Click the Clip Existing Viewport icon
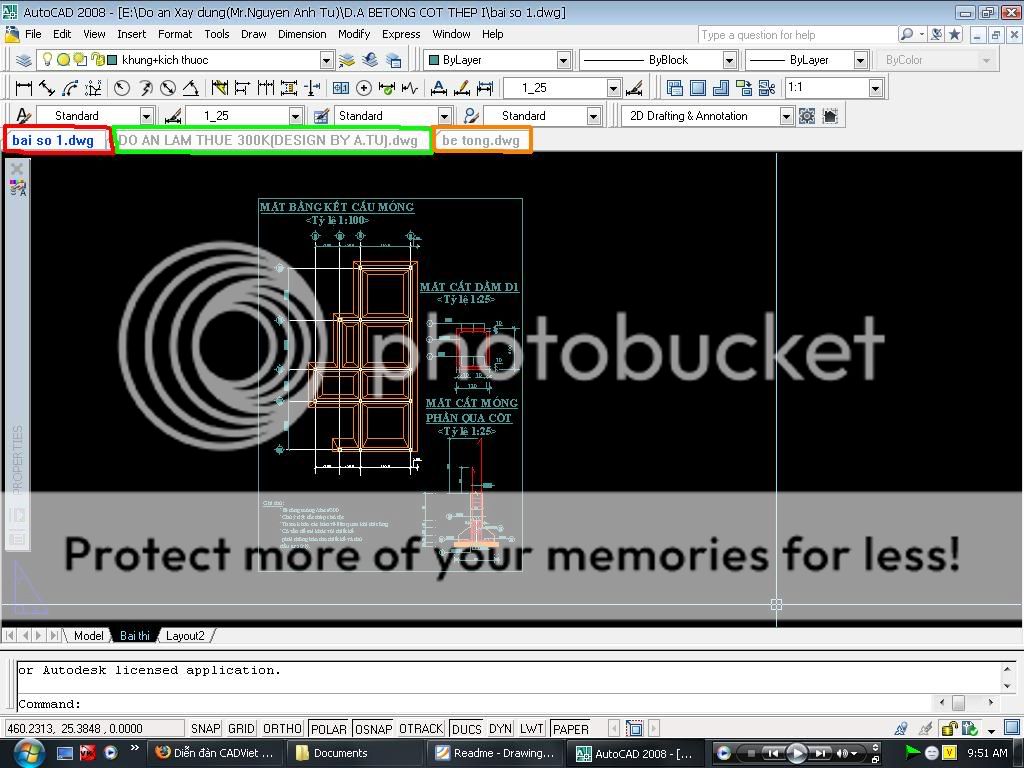Screen dimensions: 1024x768 767,88
